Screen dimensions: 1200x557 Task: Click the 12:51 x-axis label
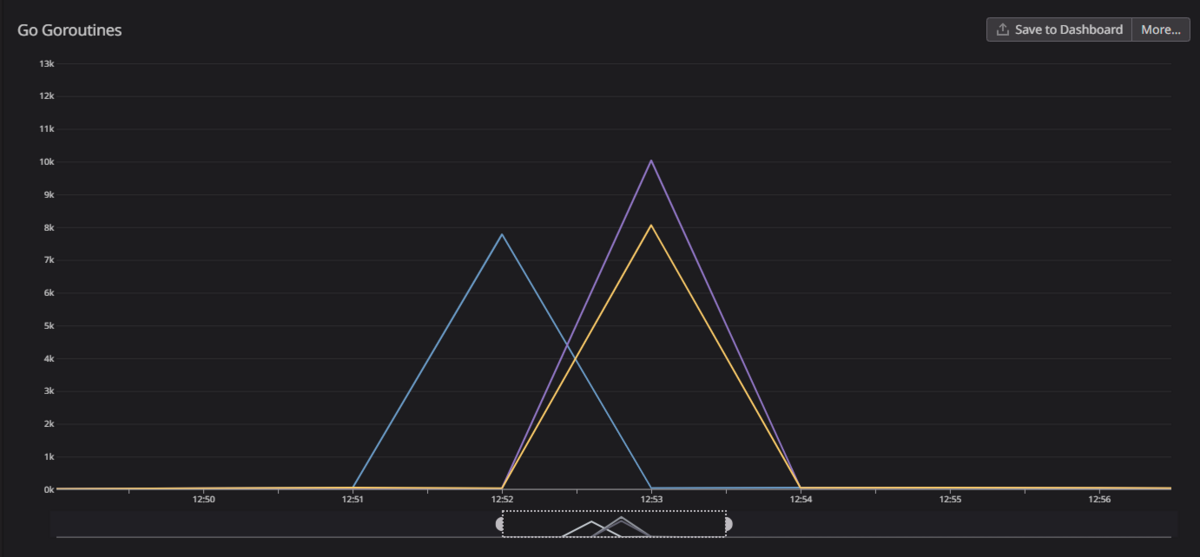pos(352,498)
